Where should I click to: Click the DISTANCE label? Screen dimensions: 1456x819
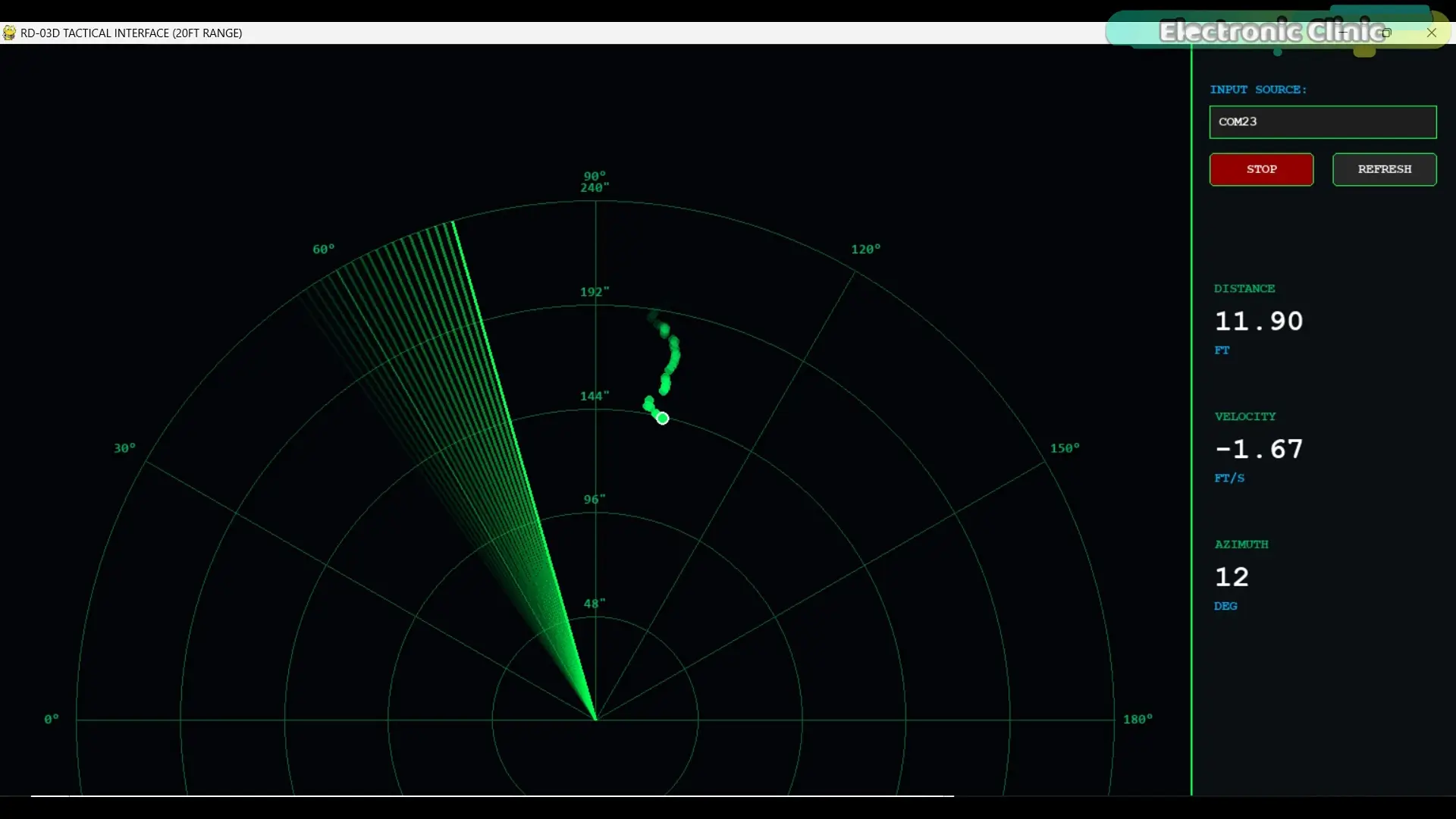pos(1244,289)
